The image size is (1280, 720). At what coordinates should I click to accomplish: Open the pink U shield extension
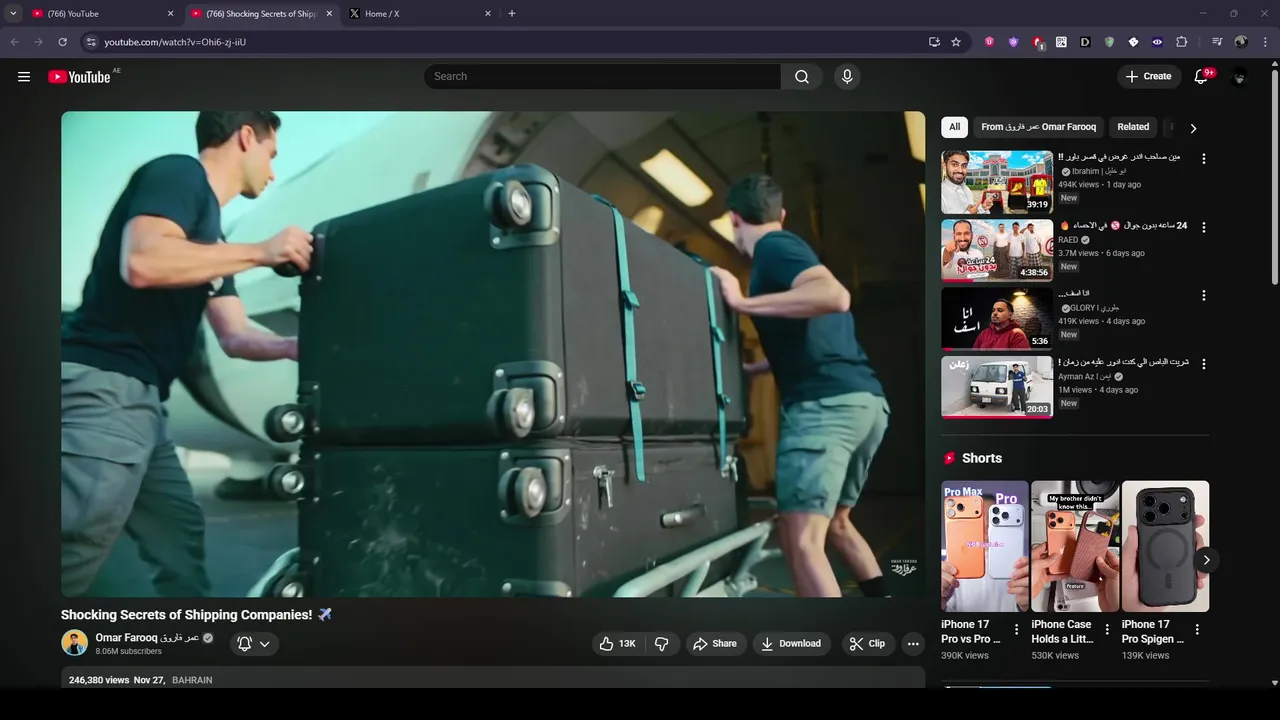(989, 42)
